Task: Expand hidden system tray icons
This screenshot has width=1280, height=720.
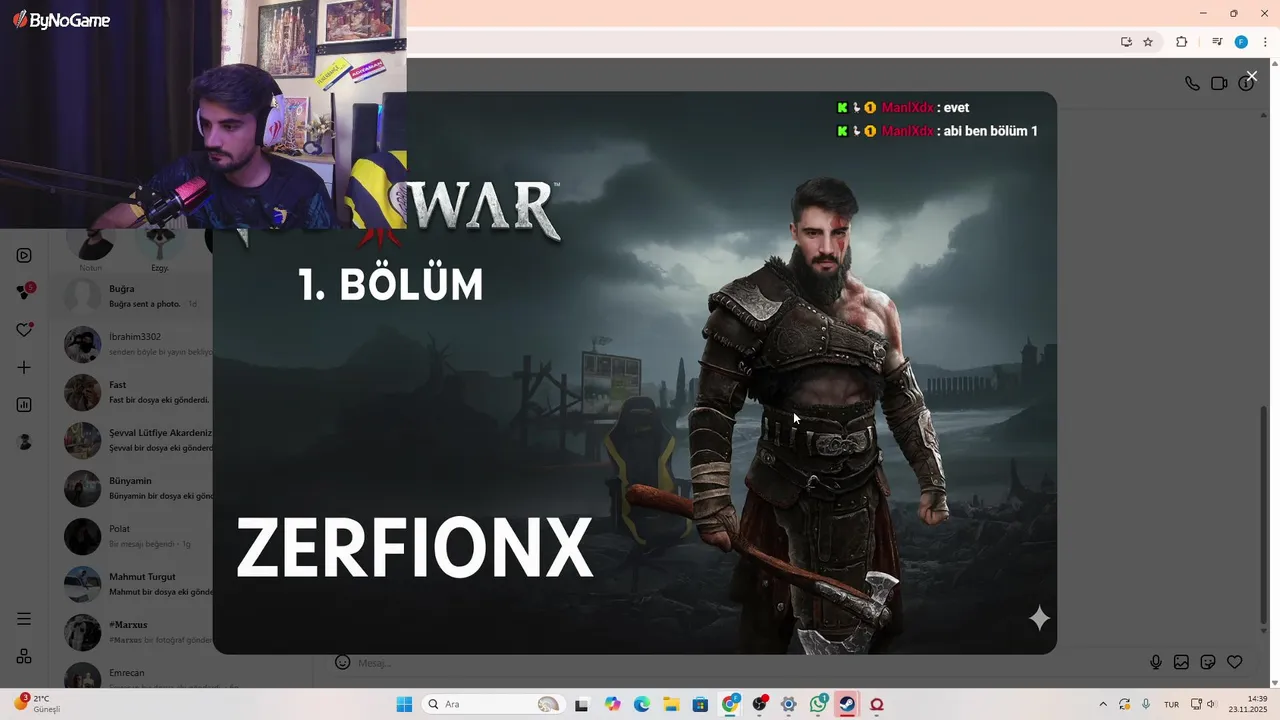Action: (1103, 704)
